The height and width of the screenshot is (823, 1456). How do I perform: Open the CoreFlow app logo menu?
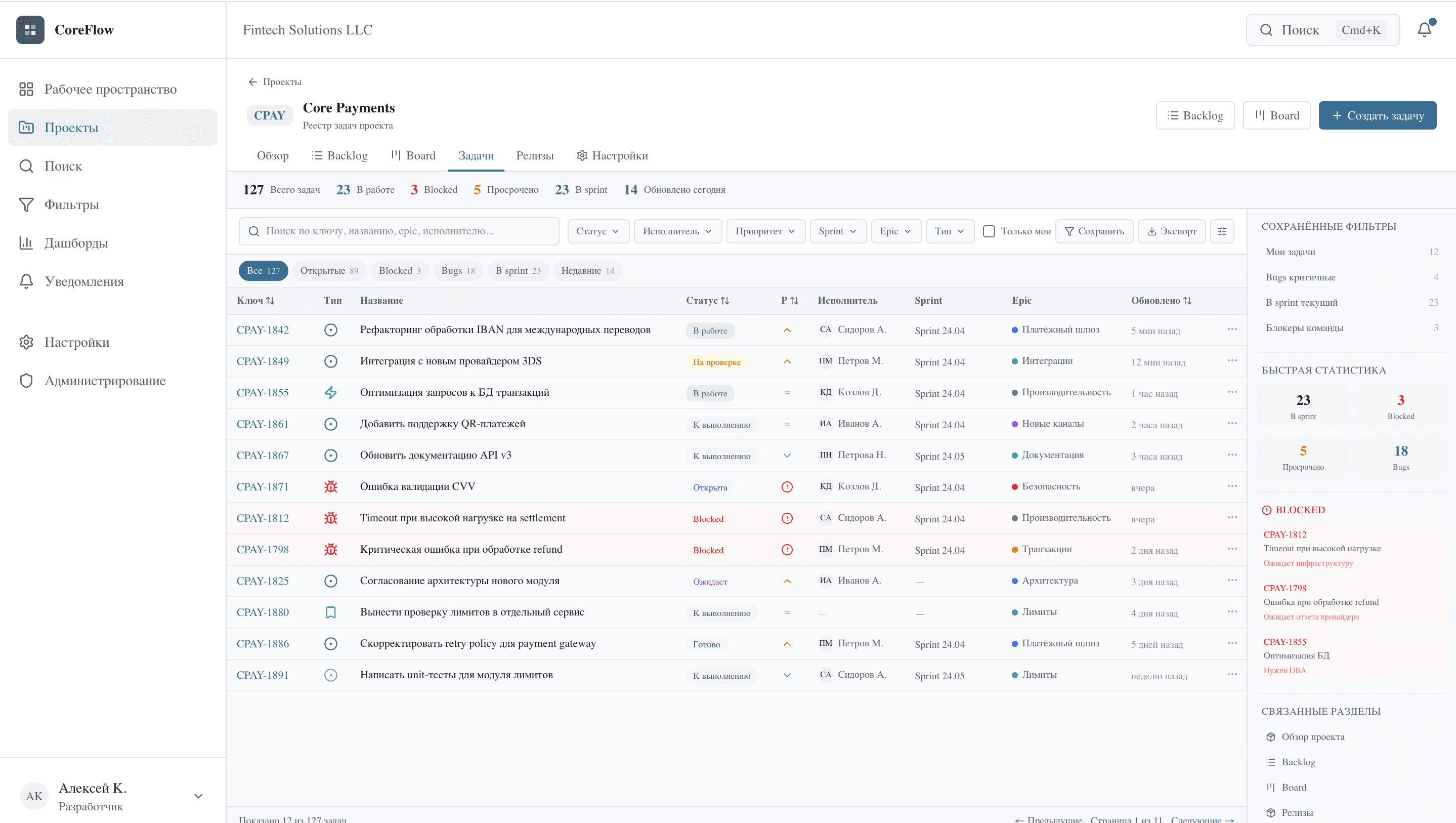click(30, 29)
